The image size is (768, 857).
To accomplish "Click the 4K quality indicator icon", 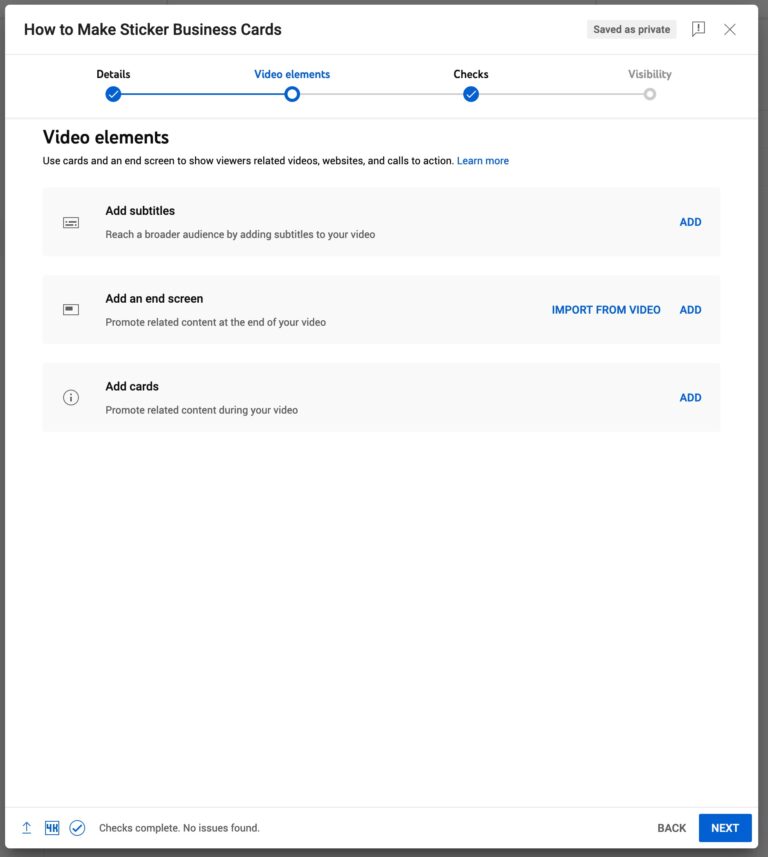I will [51, 827].
